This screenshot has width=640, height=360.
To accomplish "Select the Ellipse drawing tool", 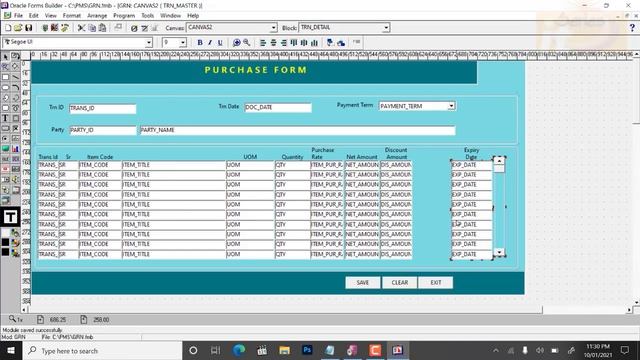I will pos(5,87).
